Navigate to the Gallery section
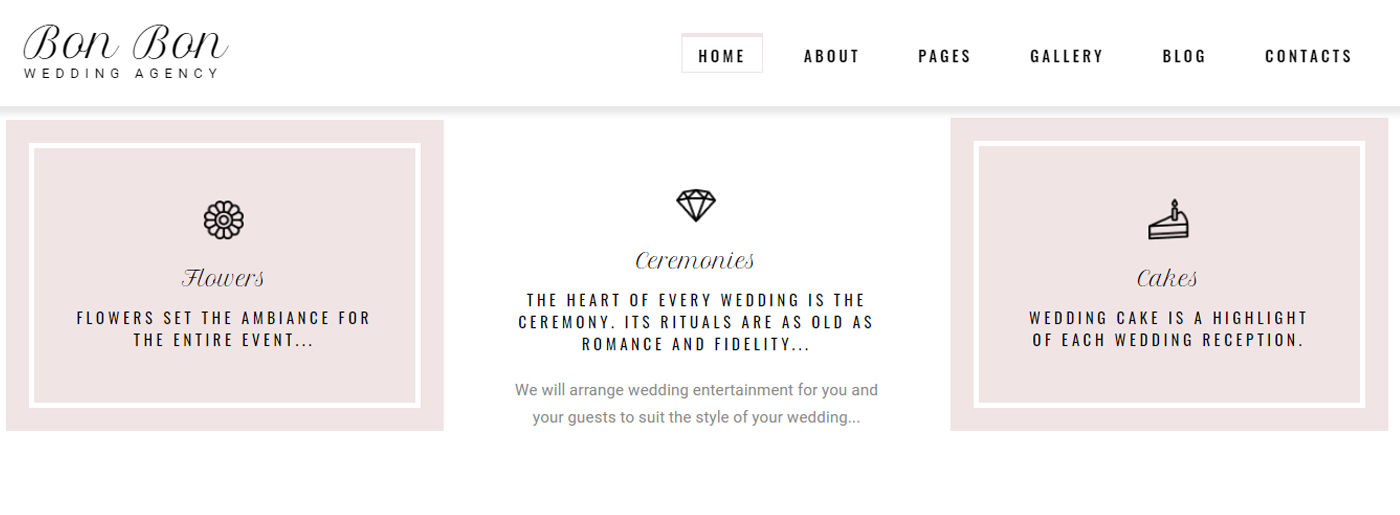The height and width of the screenshot is (515, 1400). 1067,56
